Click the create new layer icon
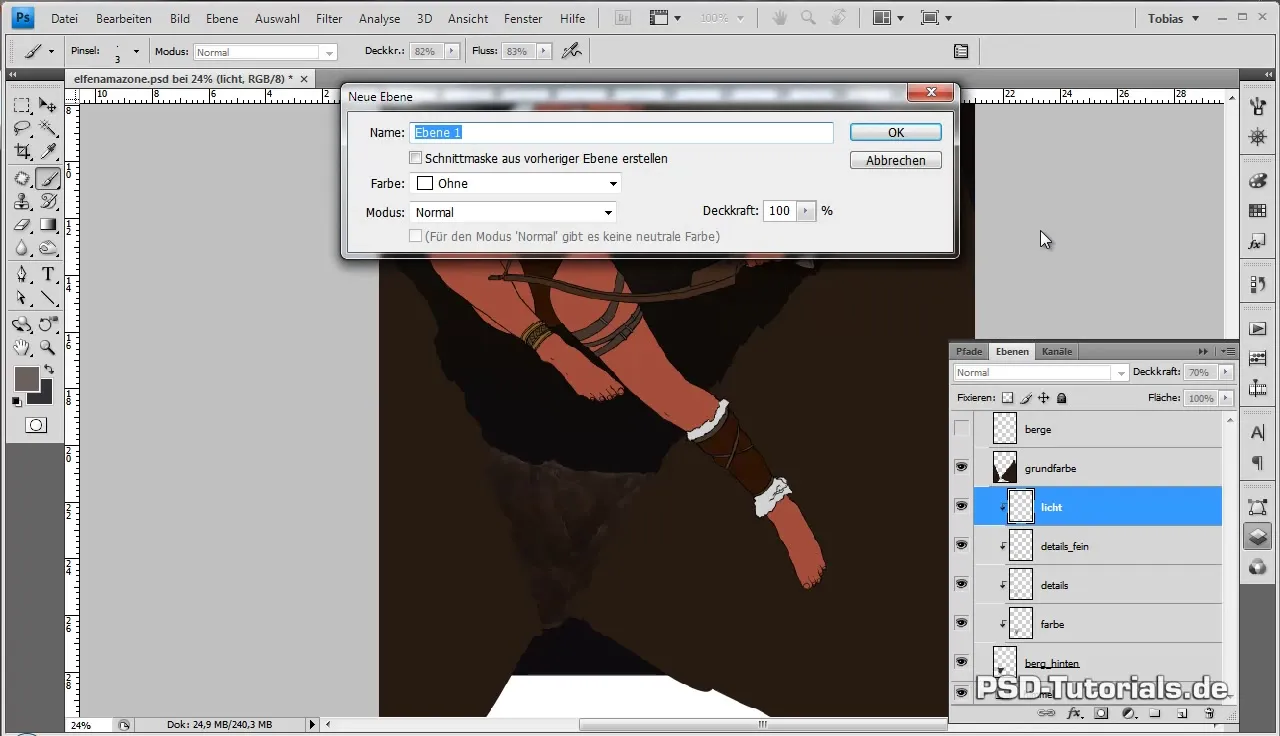 pos(1181,713)
